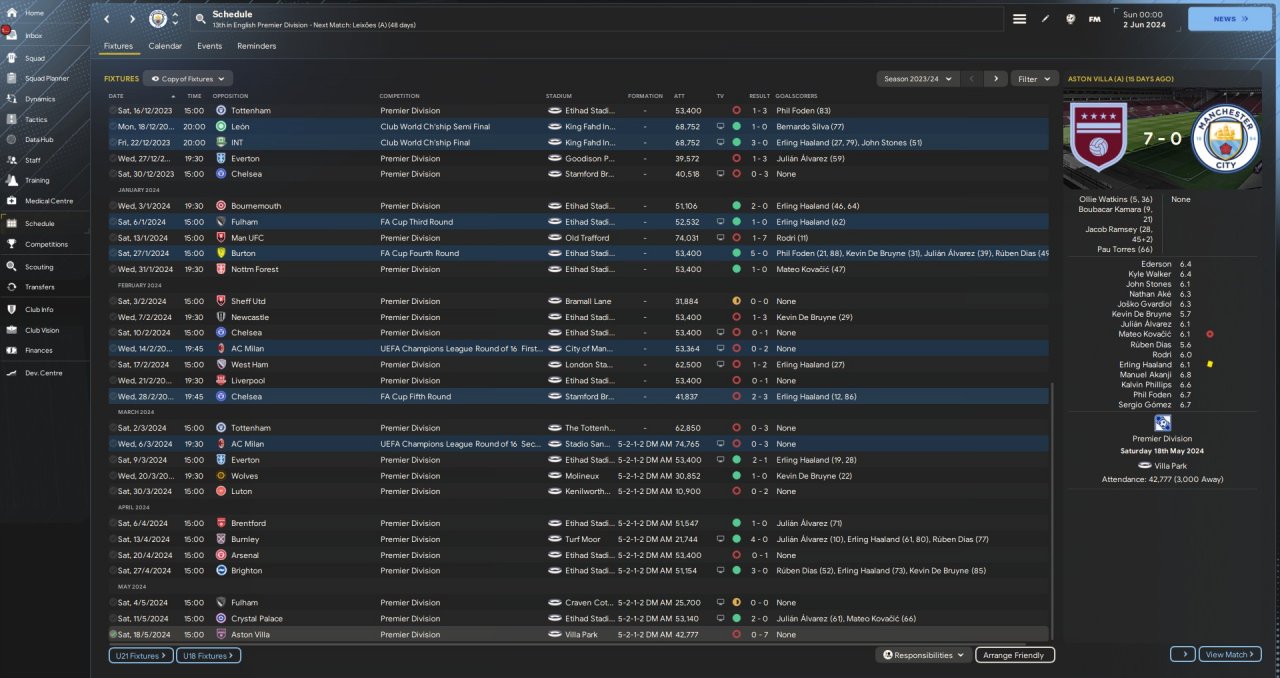The width and height of the screenshot is (1280, 678).
Task: Switch to the Events tab
Action: [209, 46]
